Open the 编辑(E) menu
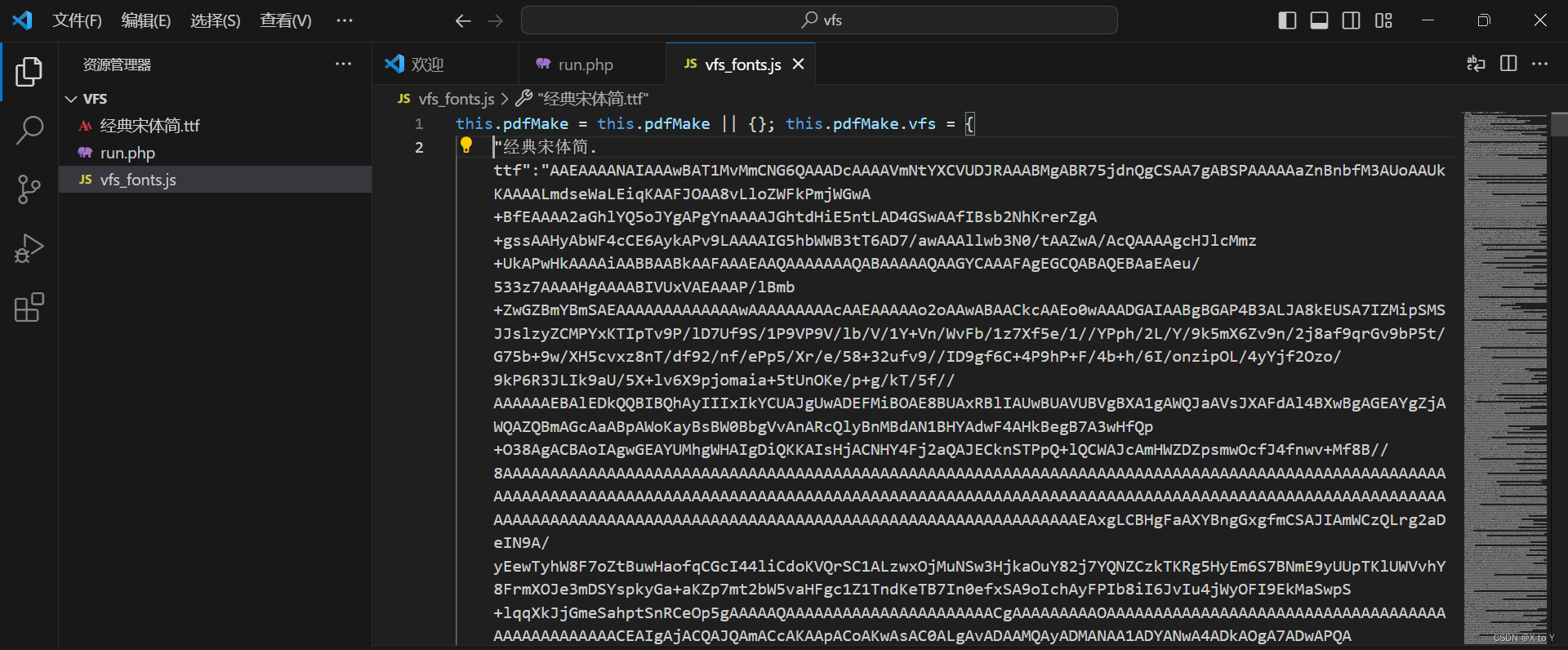 [146, 20]
